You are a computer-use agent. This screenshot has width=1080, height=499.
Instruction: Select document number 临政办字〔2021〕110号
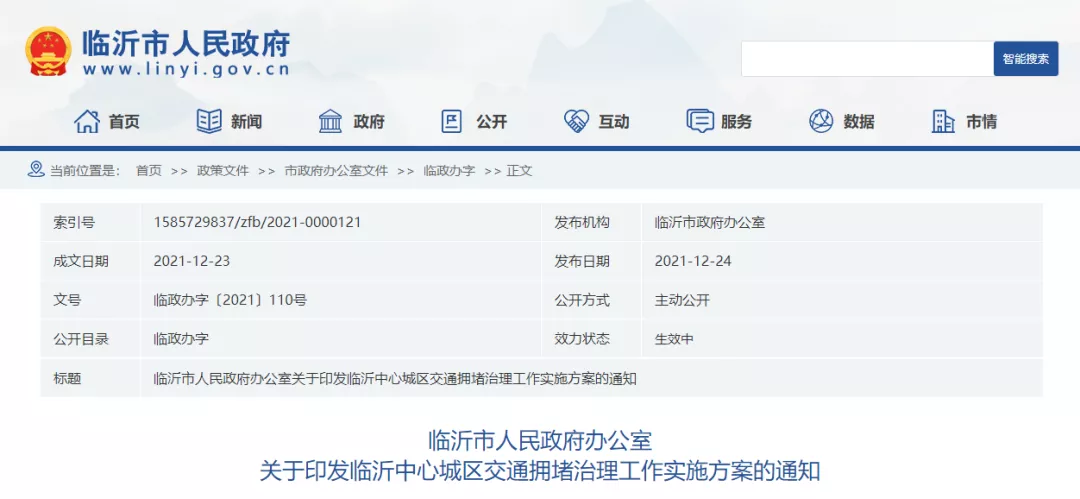click(230, 300)
